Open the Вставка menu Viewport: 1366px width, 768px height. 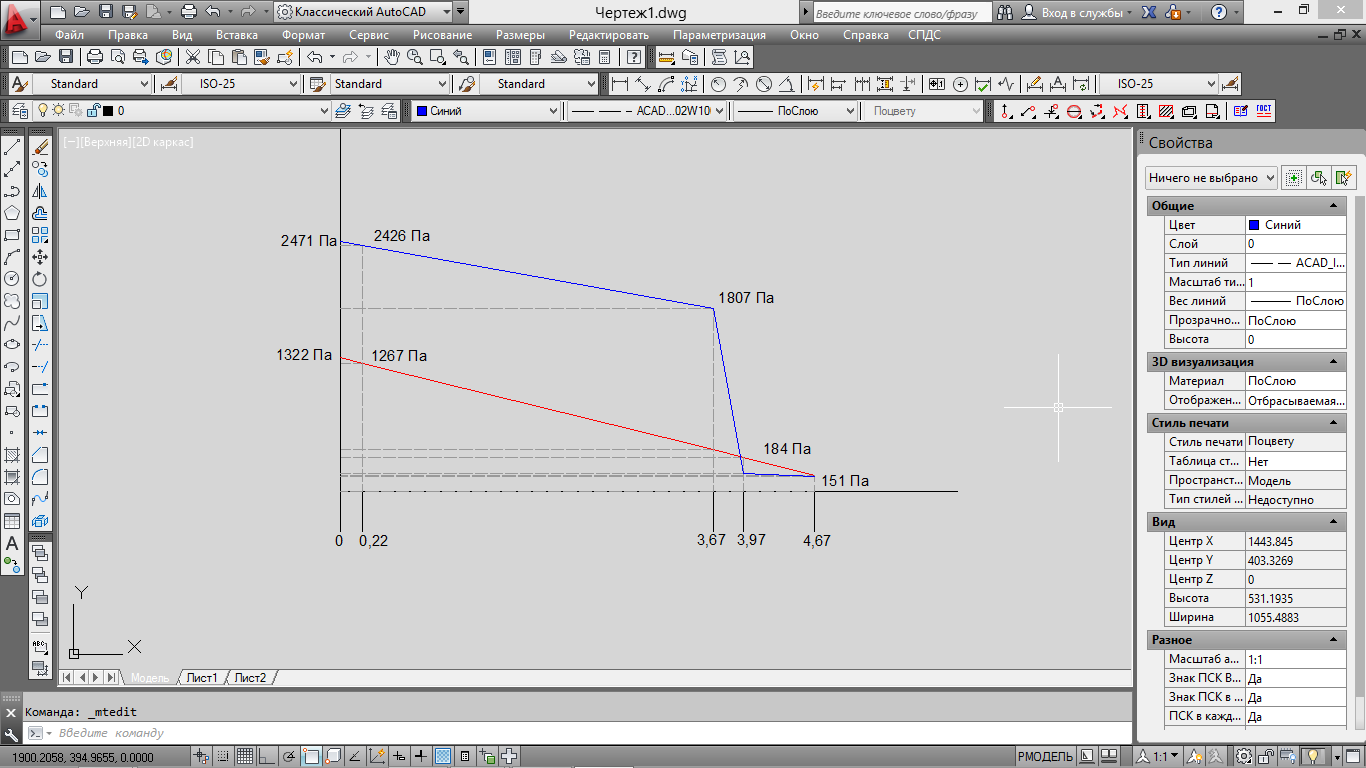click(x=237, y=35)
